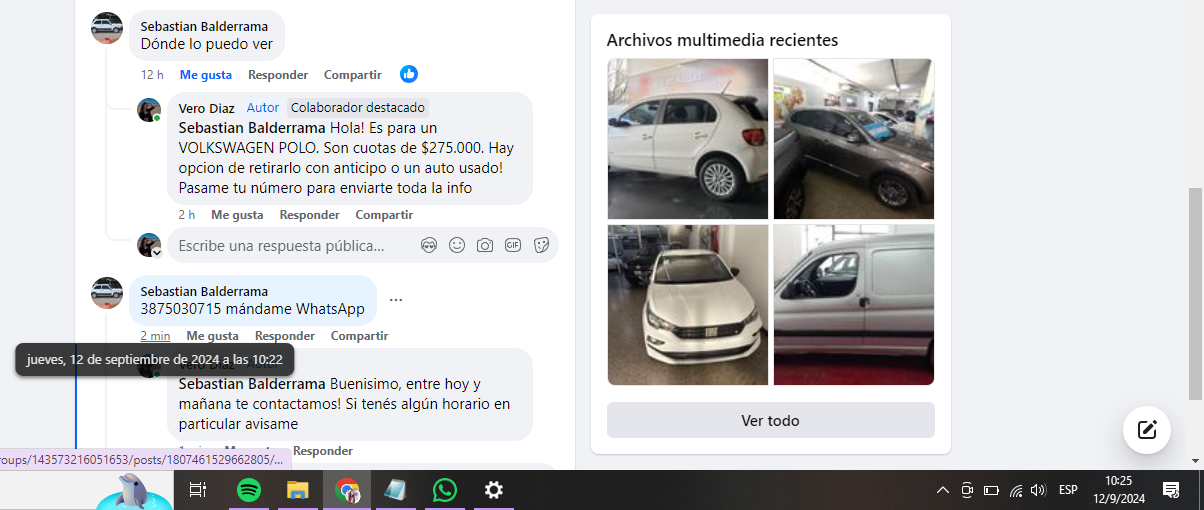Check battery status in system tray
Screen dimensions: 1204x510
[991, 490]
